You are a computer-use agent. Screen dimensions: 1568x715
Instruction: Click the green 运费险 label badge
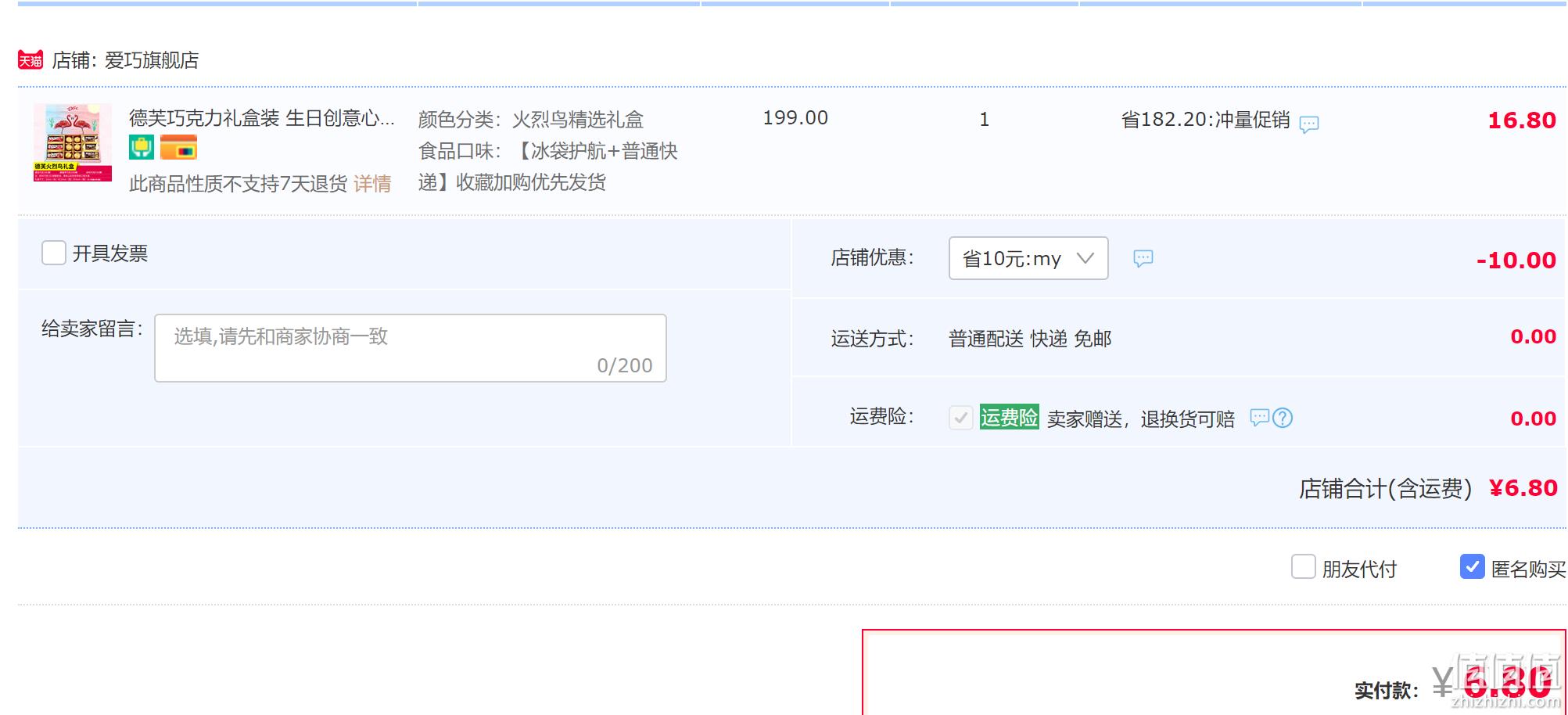[x=1009, y=417]
